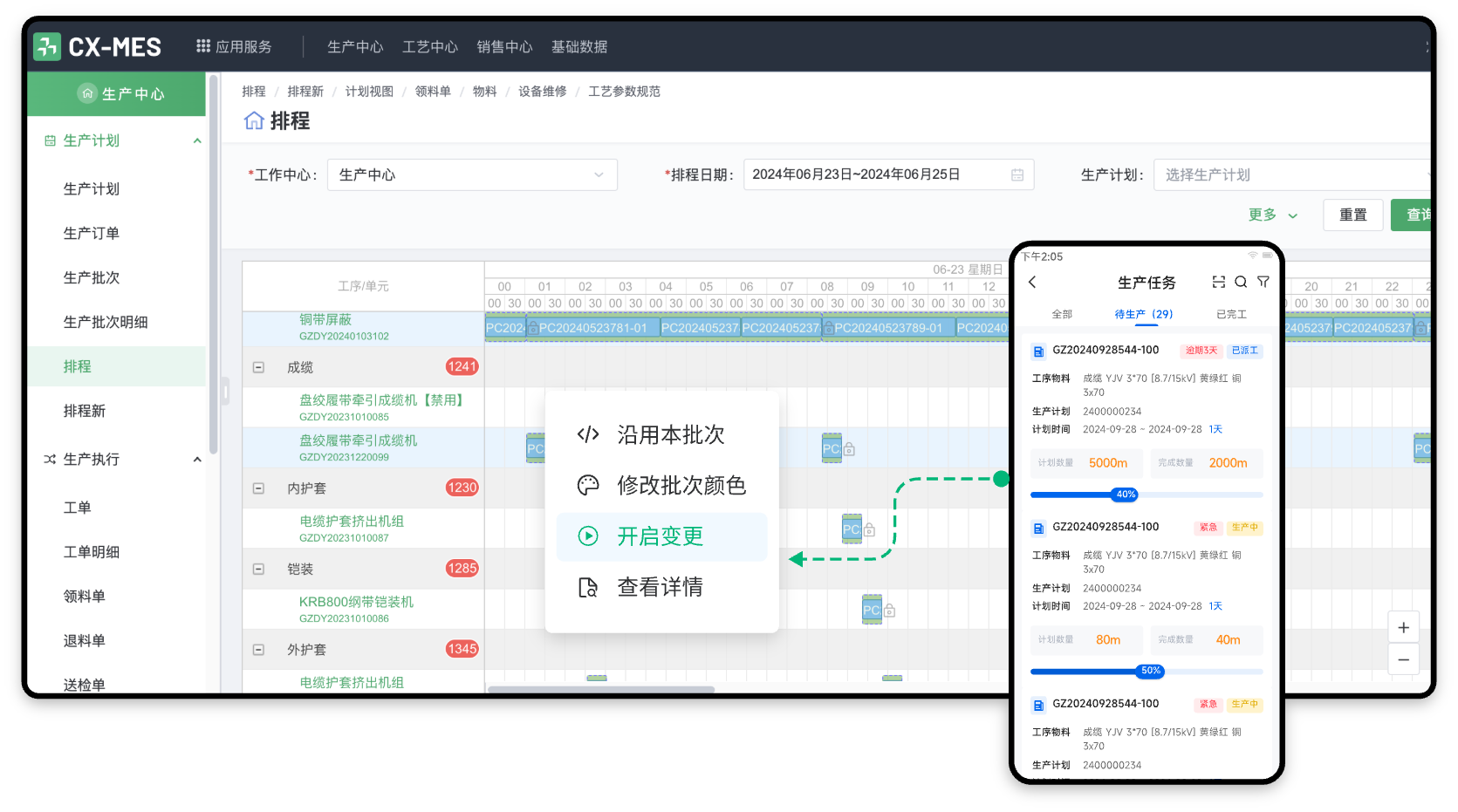Image resolution: width=1458 pixels, height=812 pixels.
Task: Tap document icon of first GZ20240928544-100 card
Action: click(1038, 351)
